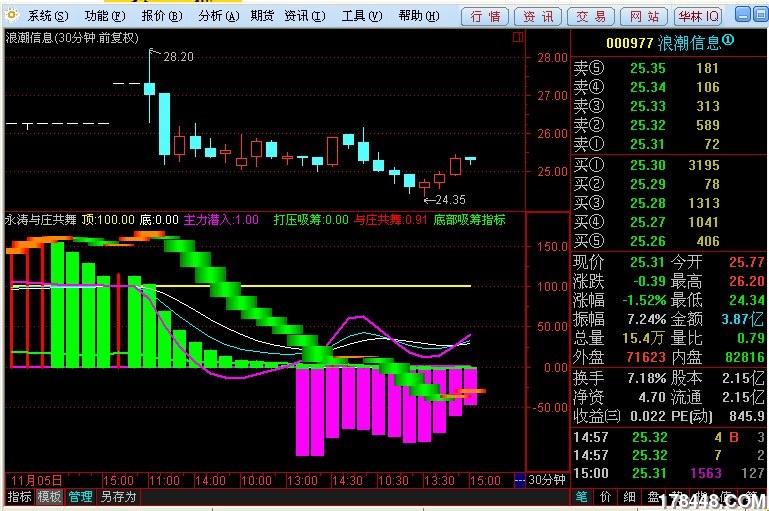Open the 30分钟 period selector
Image resolution: width=769 pixels, height=511 pixels.
tap(547, 481)
